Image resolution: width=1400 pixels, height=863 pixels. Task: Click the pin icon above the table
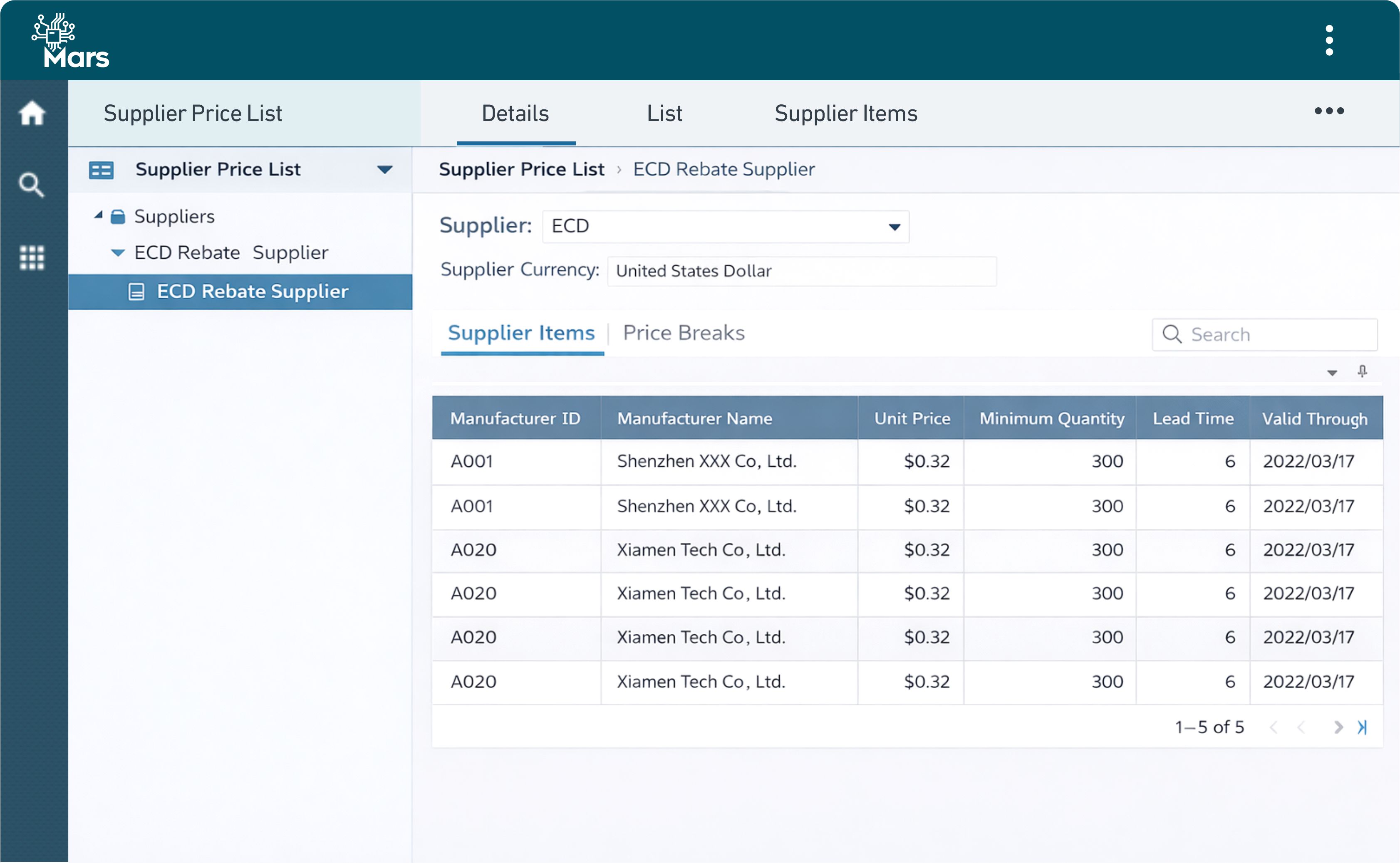click(1362, 371)
